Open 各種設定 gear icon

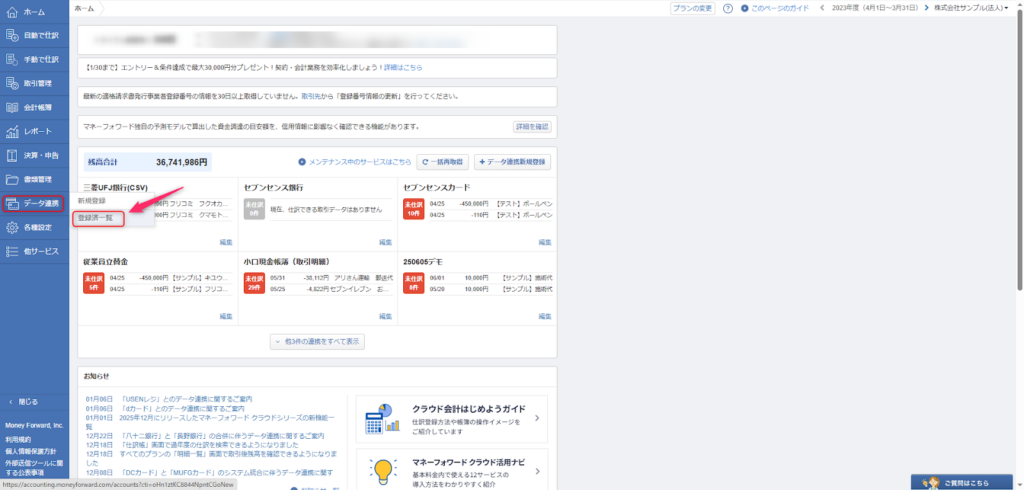point(12,227)
